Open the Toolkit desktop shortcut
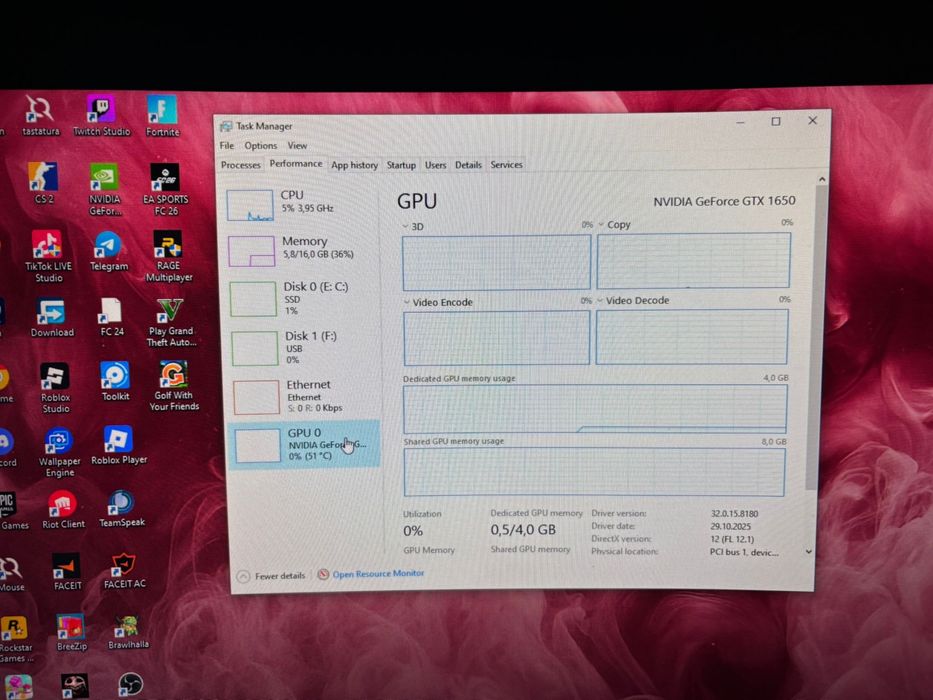 pos(115,381)
